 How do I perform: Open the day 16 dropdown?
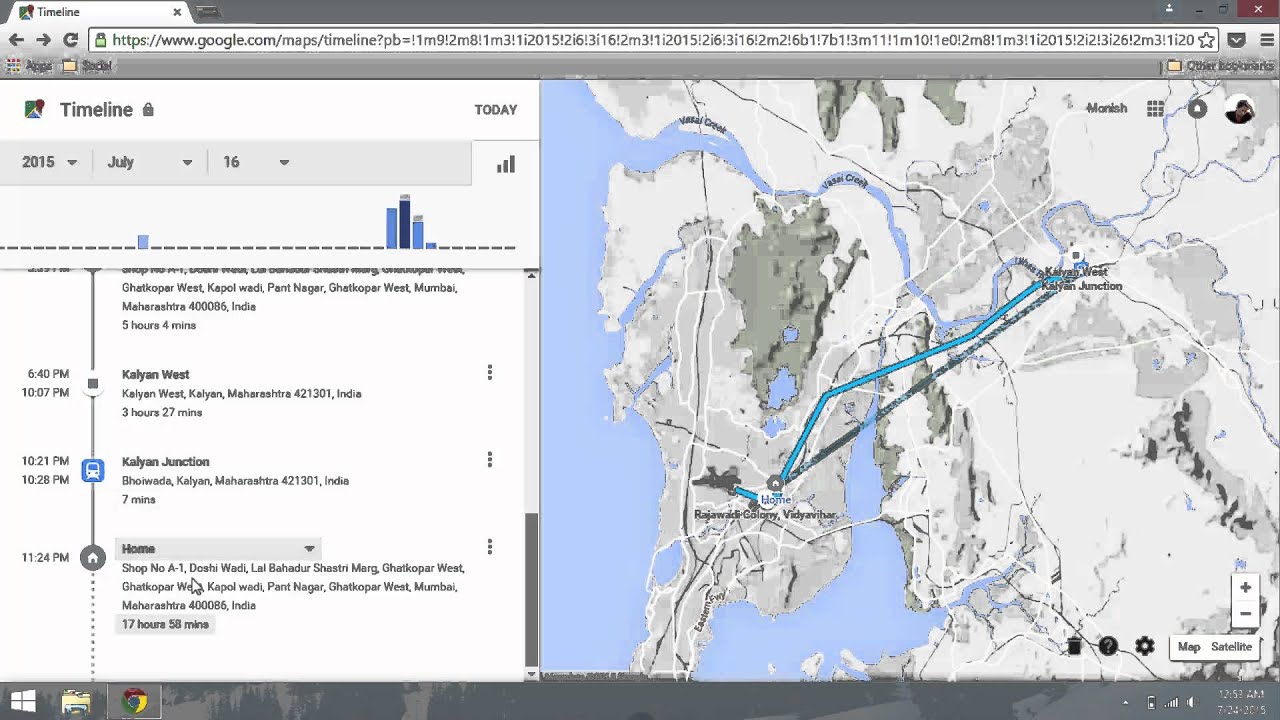pos(256,162)
